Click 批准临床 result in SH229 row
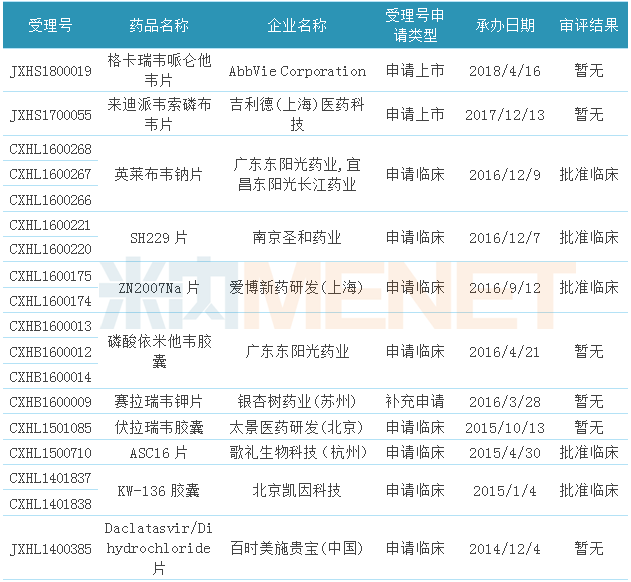The image size is (631, 582). coord(589,237)
